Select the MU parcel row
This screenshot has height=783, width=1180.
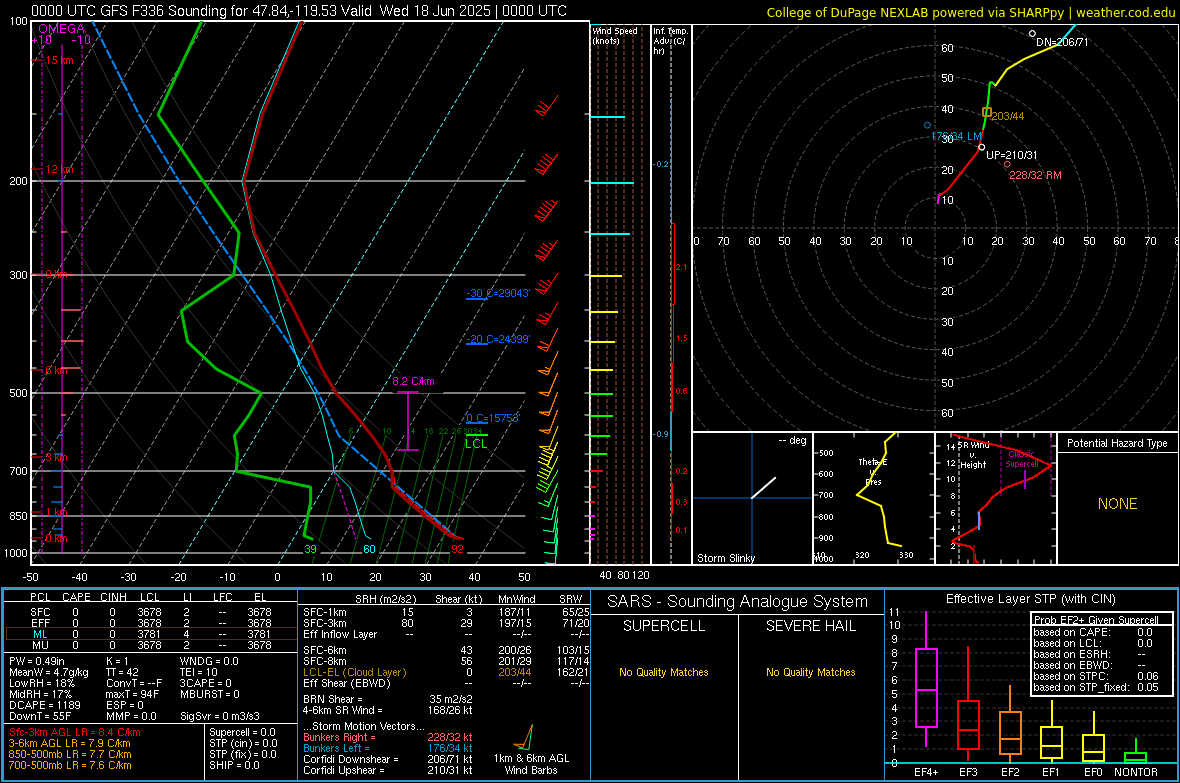click(151, 645)
